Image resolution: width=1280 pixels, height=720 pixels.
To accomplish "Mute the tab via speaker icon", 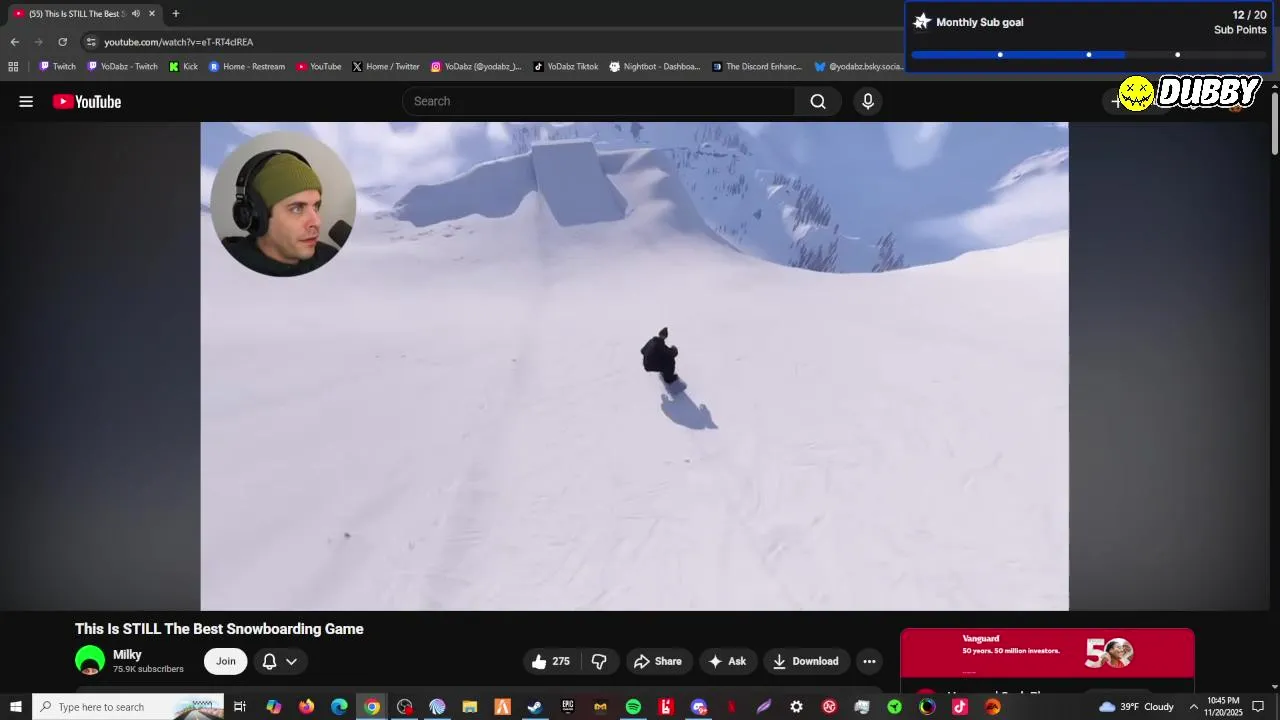I will click(136, 14).
